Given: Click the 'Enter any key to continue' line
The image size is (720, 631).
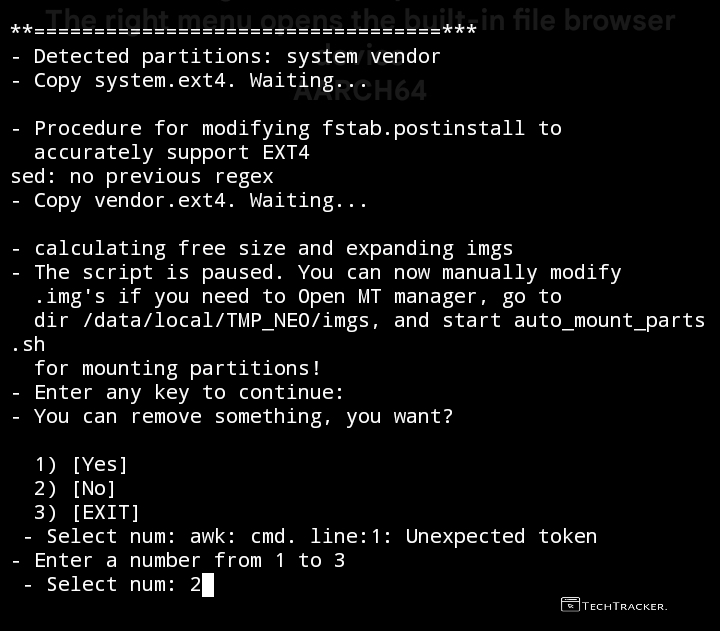Looking at the screenshot, I should tap(188, 392).
